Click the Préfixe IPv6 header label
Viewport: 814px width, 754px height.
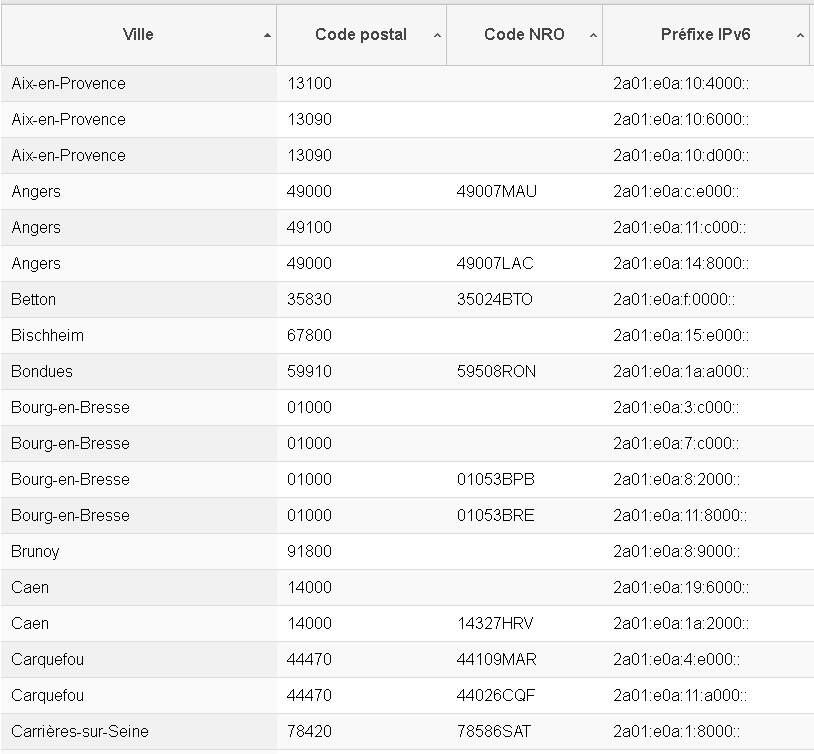coord(705,34)
